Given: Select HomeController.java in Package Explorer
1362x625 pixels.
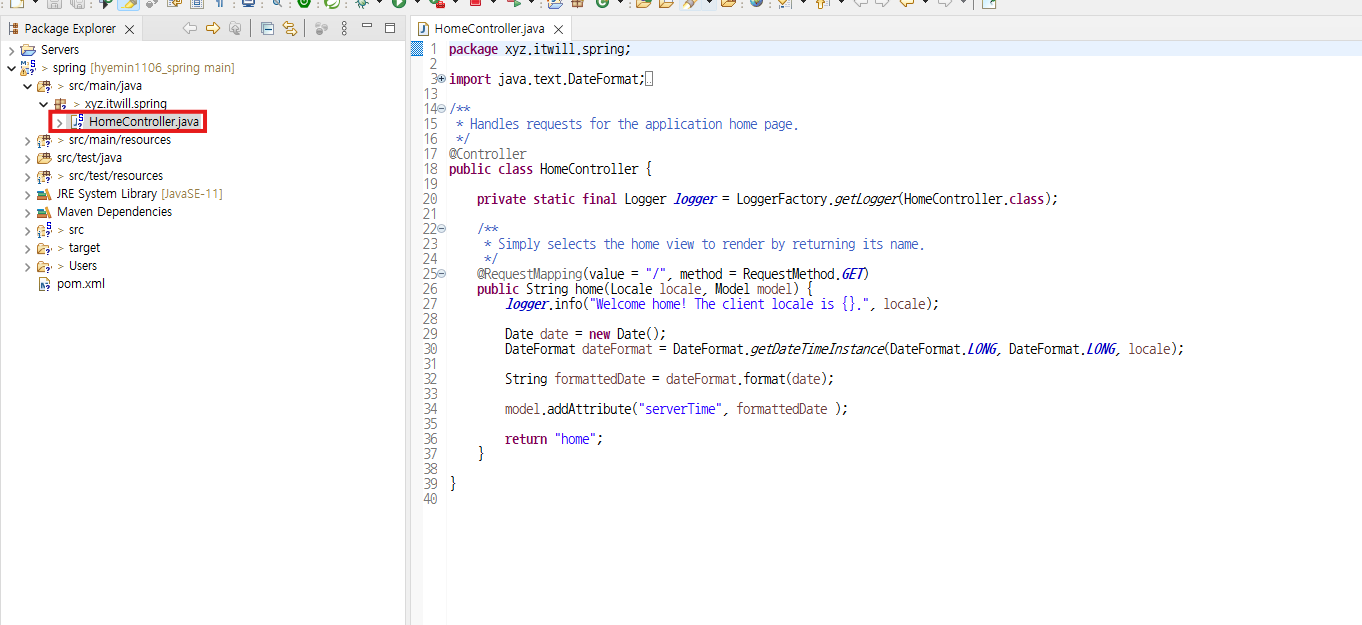Looking at the screenshot, I should coord(144,122).
